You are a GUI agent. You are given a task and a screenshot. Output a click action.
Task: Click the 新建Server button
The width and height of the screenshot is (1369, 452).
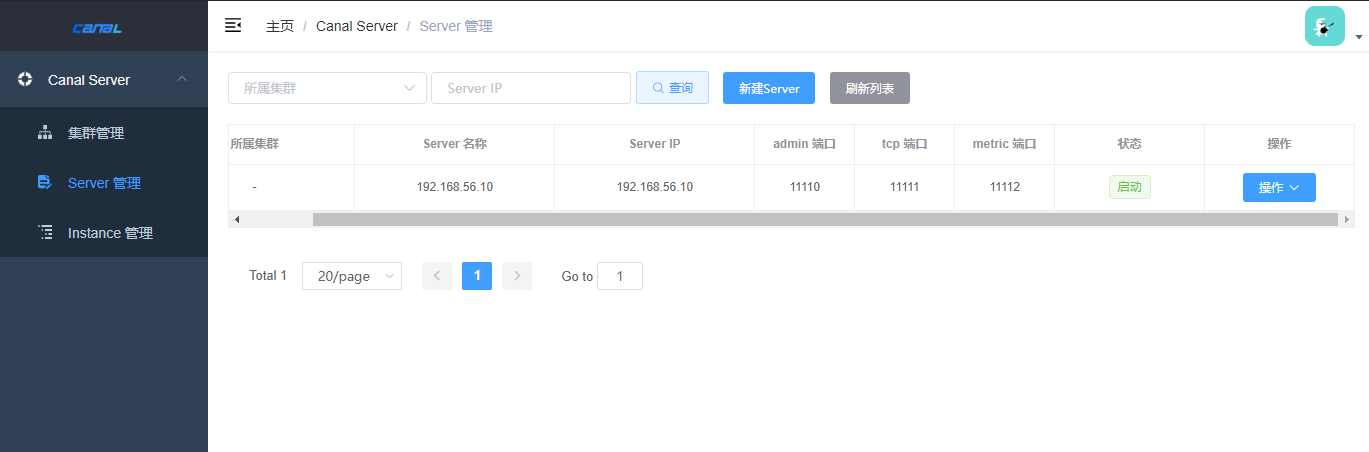pos(769,88)
